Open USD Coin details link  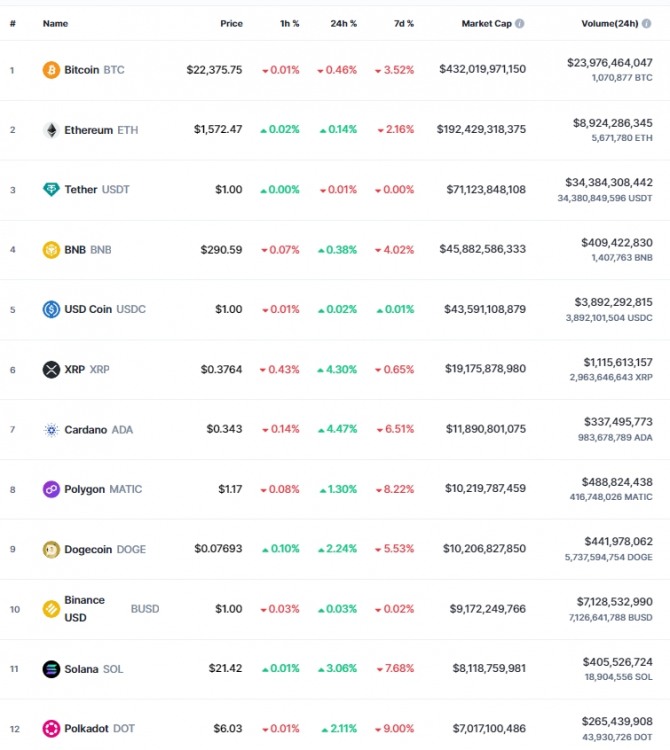88,309
